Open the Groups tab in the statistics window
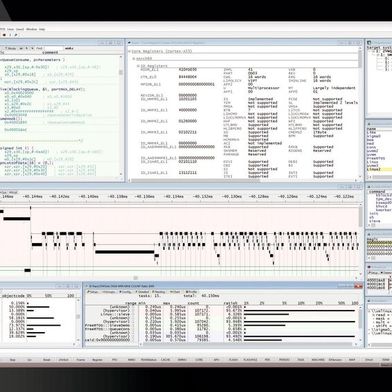 coord(108,292)
